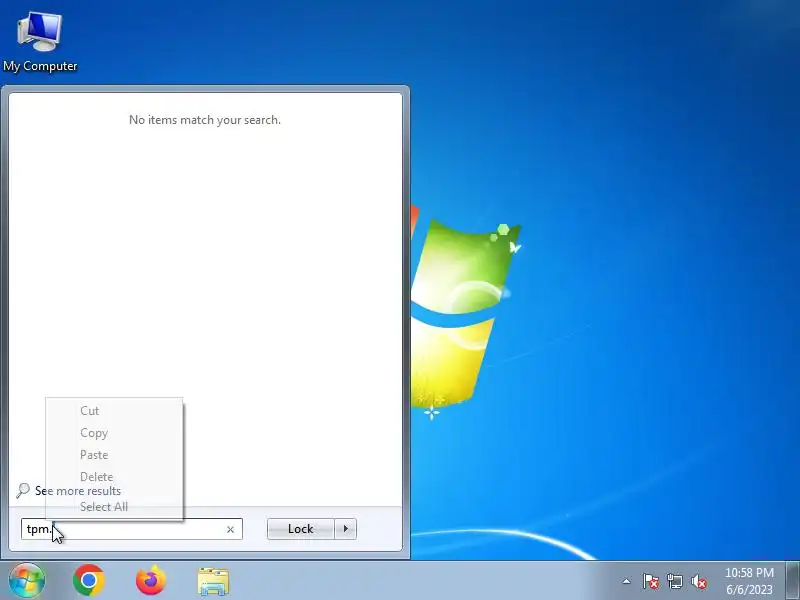
Task: Open network status tray icon
Action: click(x=674, y=581)
